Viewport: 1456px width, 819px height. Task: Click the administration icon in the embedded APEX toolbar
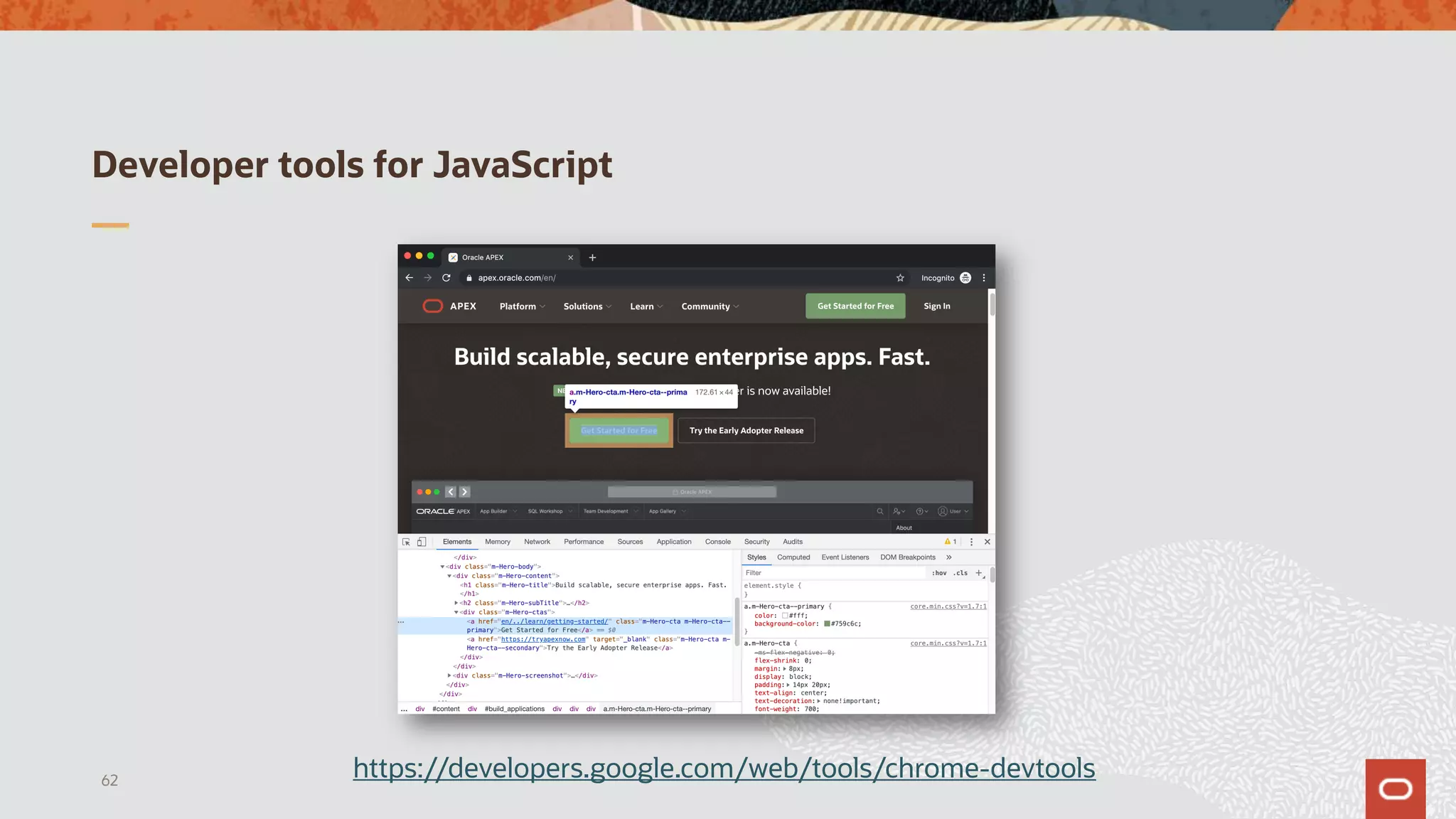(x=899, y=511)
